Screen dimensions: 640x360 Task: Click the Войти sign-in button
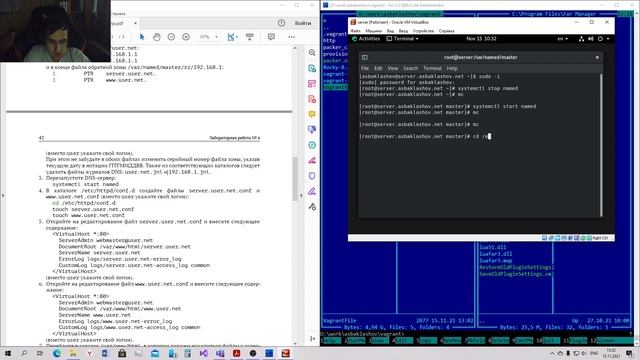tap(303, 23)
